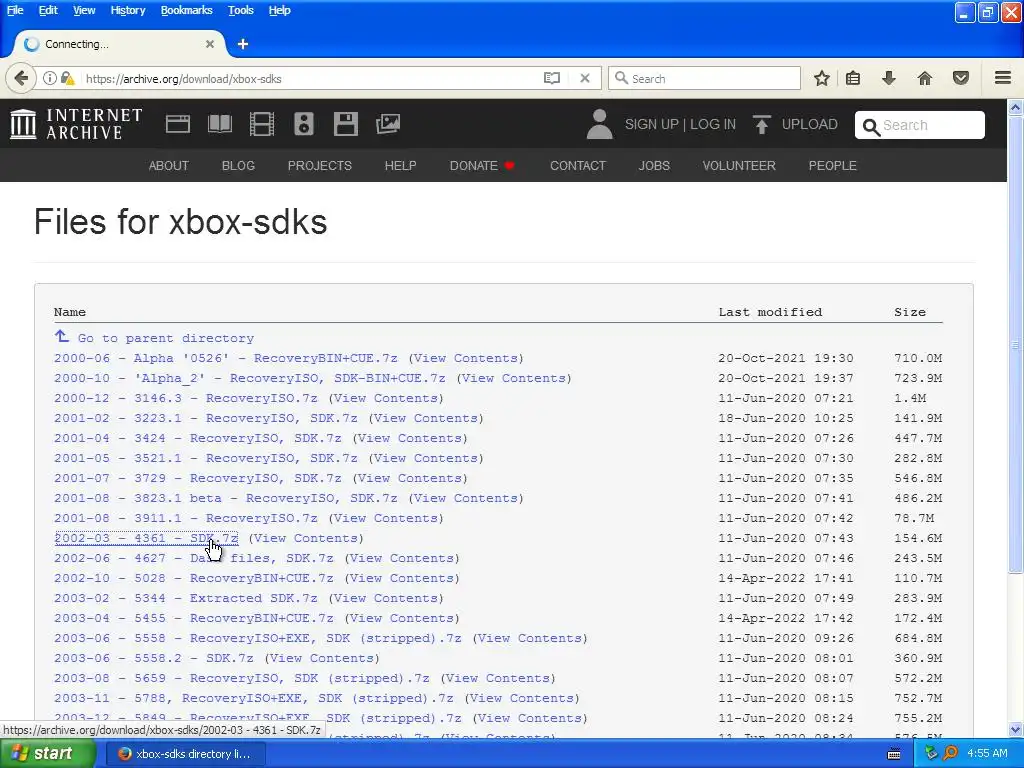Click the page scrollbar up arrow
The height and width of the screenshot is (768, 1024).
tap(1015, 107)
